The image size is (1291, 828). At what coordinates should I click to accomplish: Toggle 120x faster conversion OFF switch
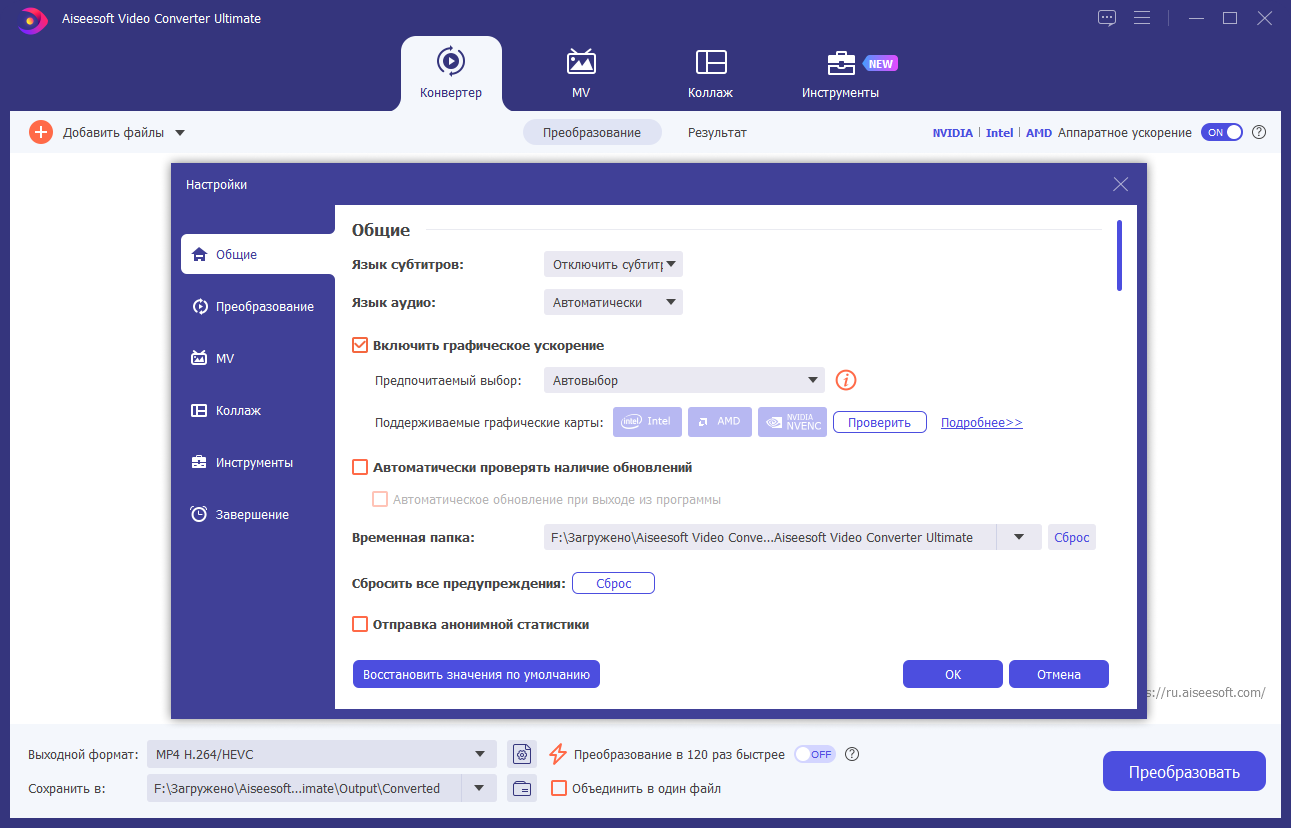tap(814, 754)
